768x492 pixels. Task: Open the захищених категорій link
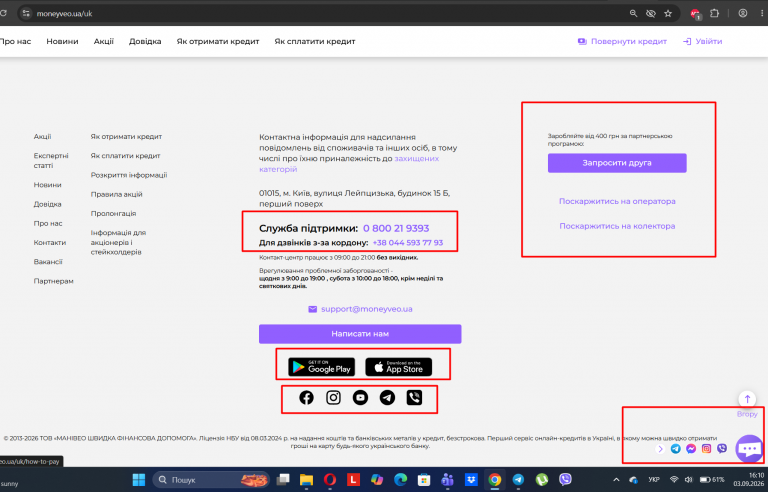tap(349, 164)
